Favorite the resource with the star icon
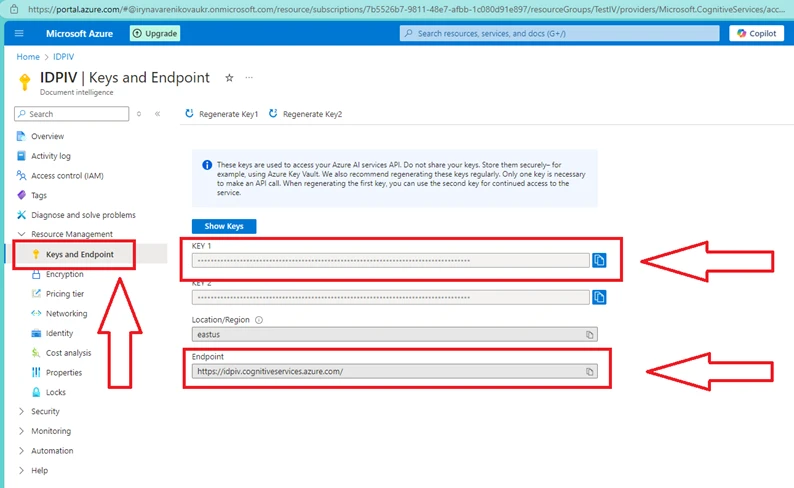794x488 pixels. (x=229, y=77)
